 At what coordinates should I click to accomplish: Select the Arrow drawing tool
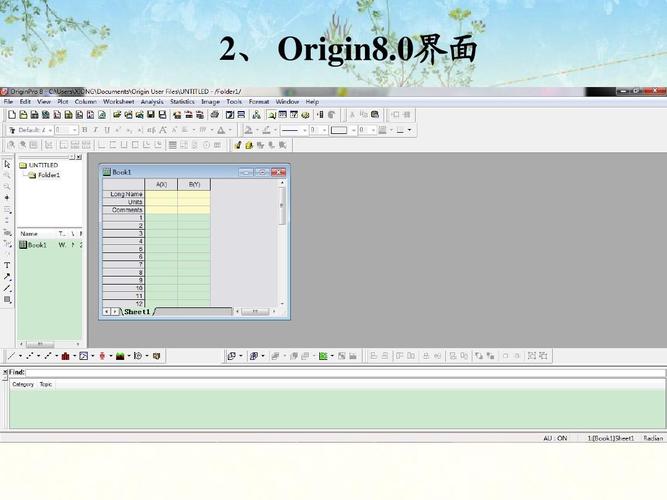7,277
